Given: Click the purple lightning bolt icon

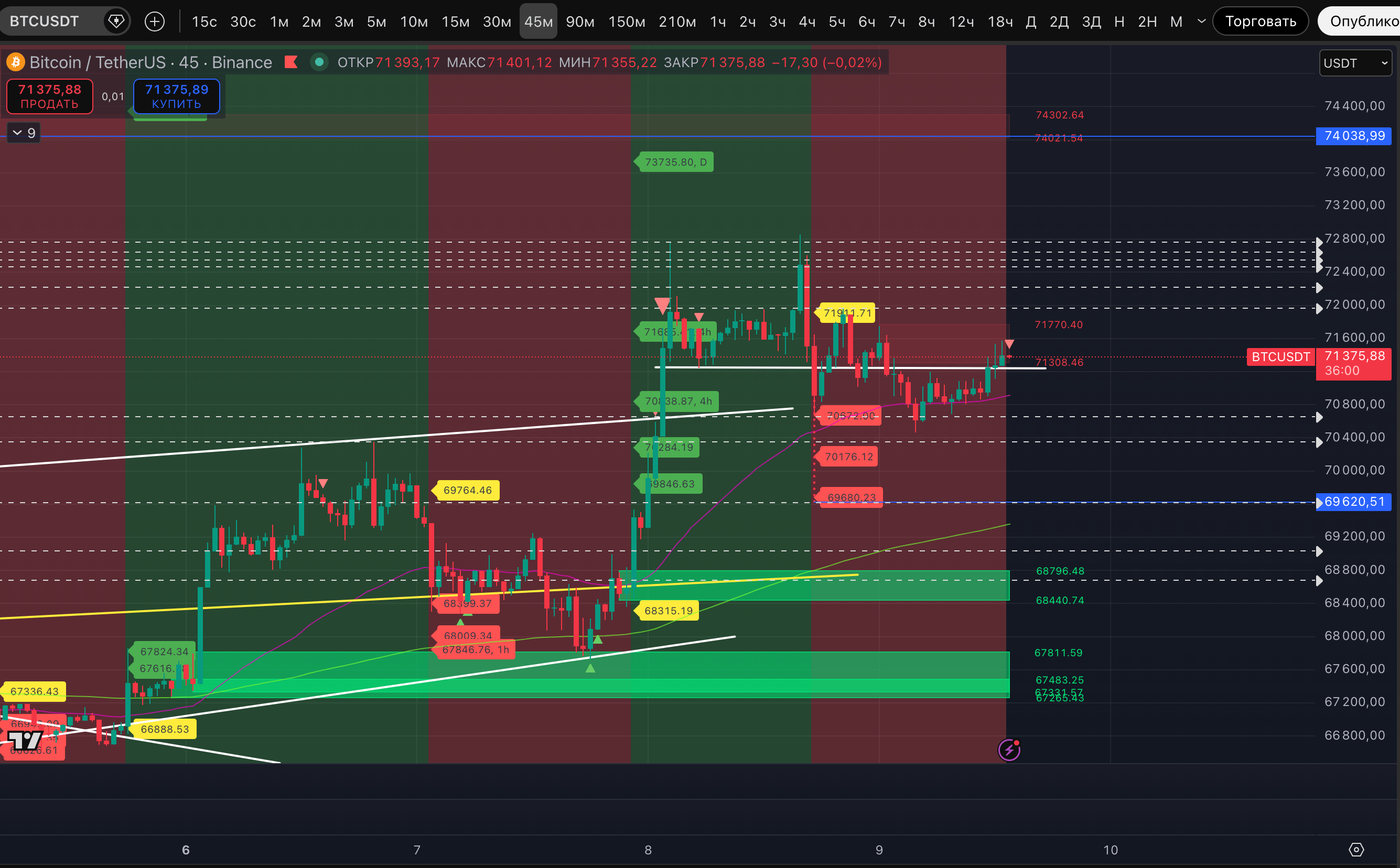Looking at the screenshot, I should click(1009, 750).
